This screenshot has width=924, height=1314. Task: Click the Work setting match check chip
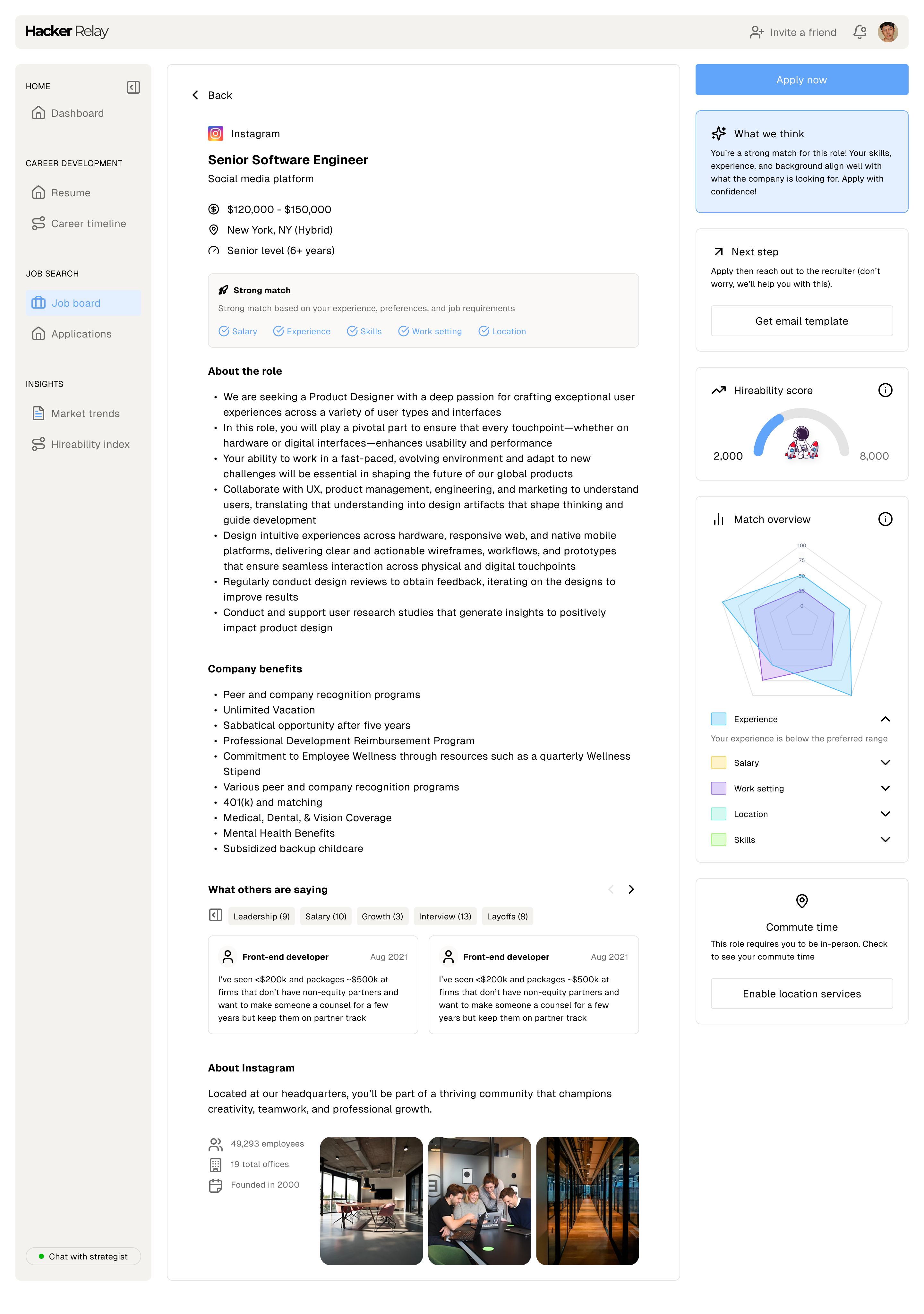430,331
